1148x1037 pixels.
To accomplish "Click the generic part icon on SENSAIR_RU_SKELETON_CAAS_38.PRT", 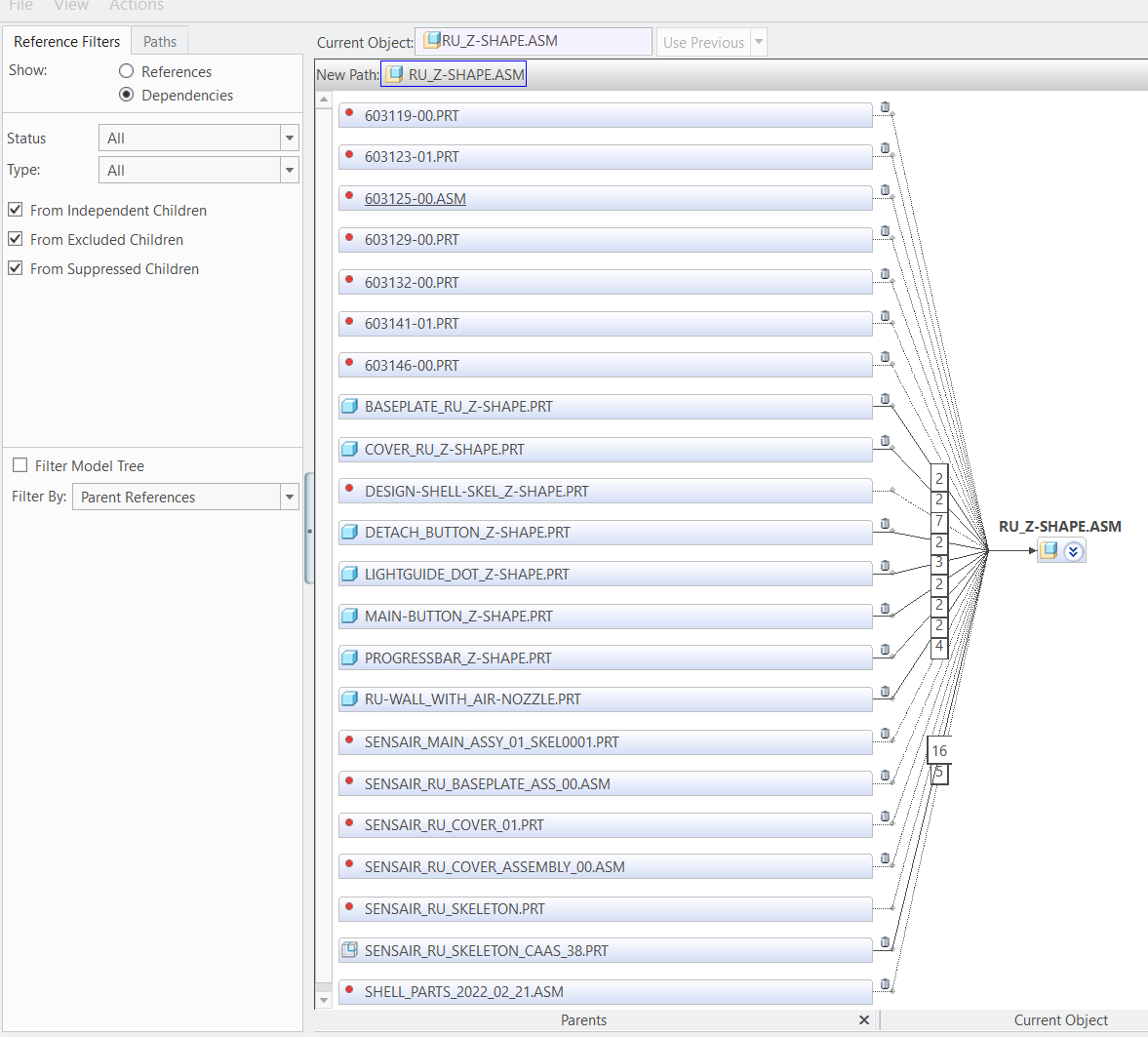I will (x=349, y=949).
